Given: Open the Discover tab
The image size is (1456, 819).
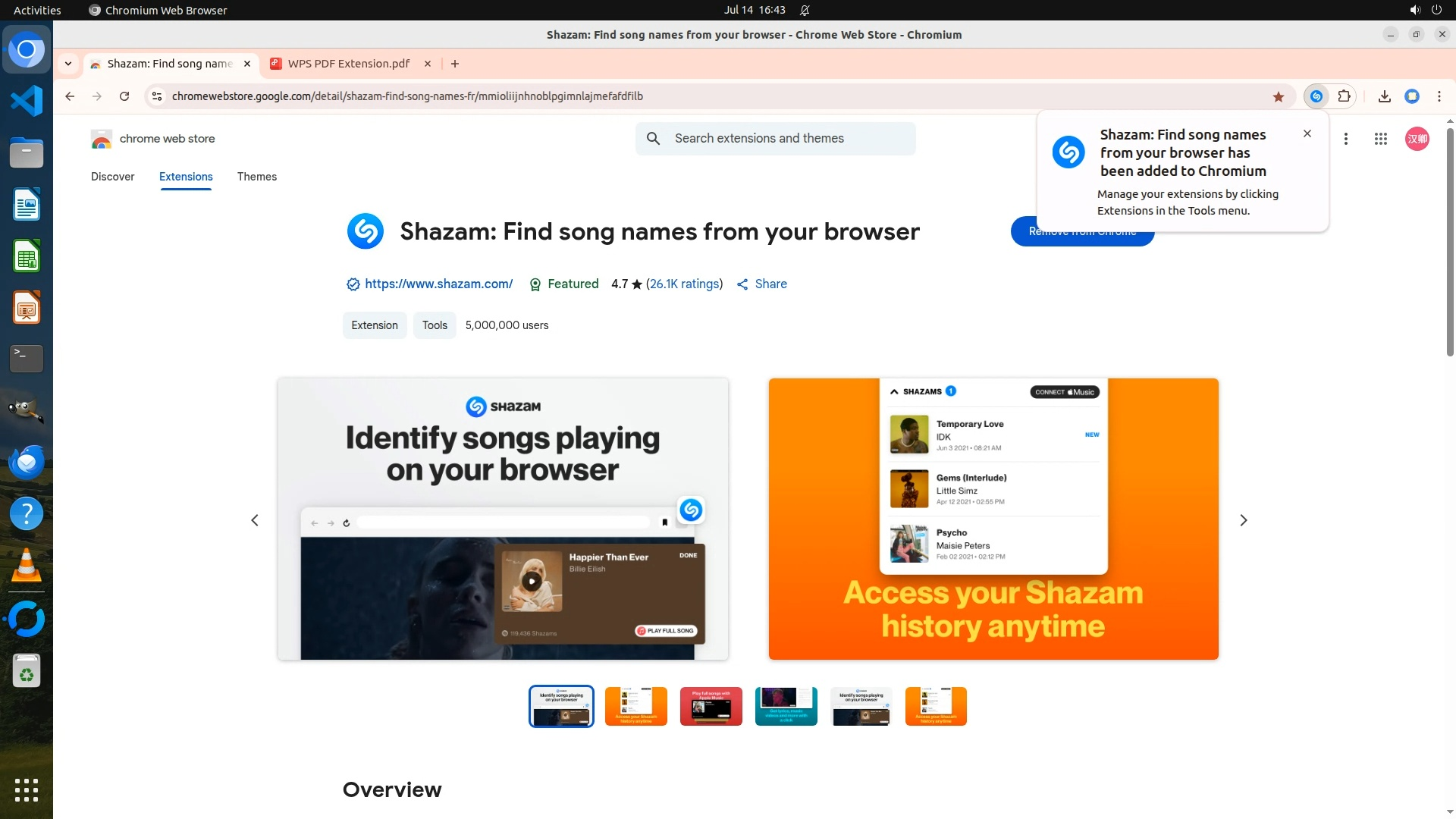Looking at the screenshot, I should (112, 177).
